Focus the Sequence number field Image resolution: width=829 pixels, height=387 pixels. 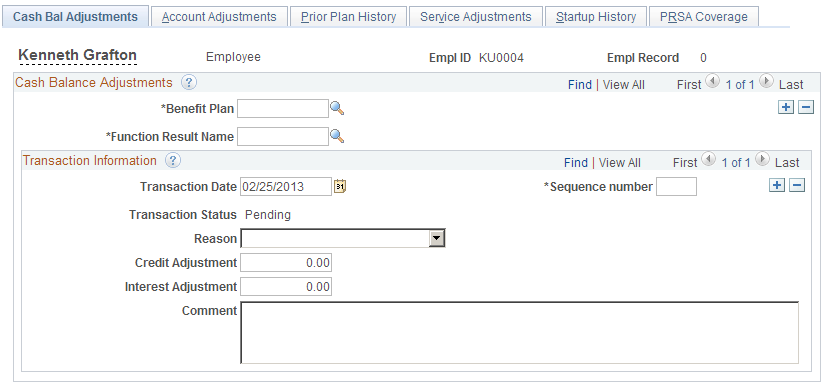click(676, 187)
